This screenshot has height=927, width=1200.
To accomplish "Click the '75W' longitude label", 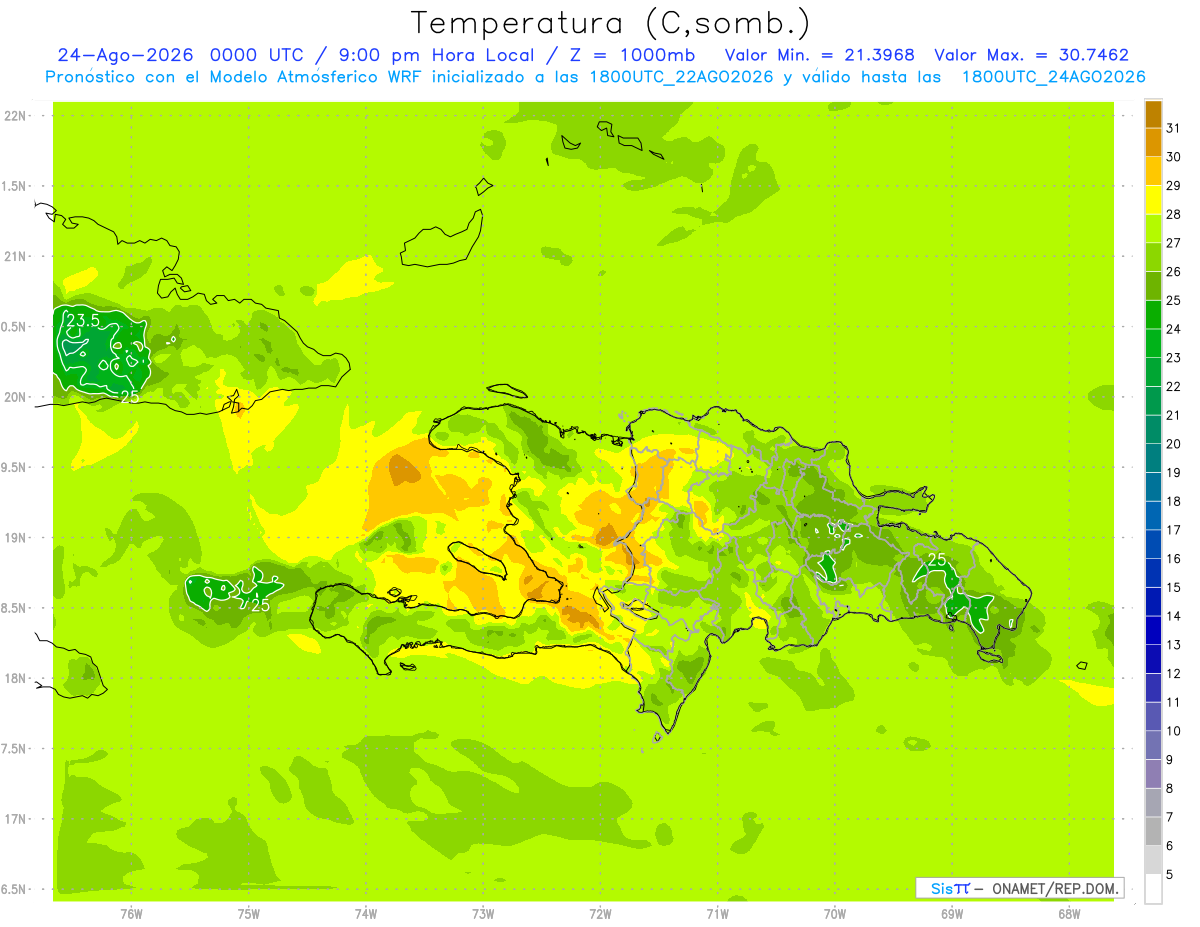I will [249, 913].
